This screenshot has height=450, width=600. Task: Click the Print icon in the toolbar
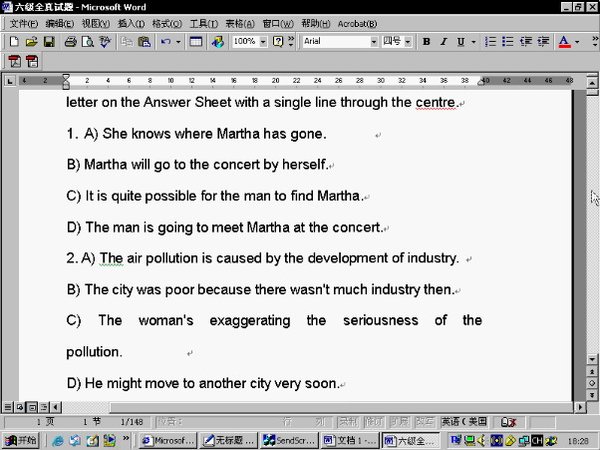click(x=70, y=42)
